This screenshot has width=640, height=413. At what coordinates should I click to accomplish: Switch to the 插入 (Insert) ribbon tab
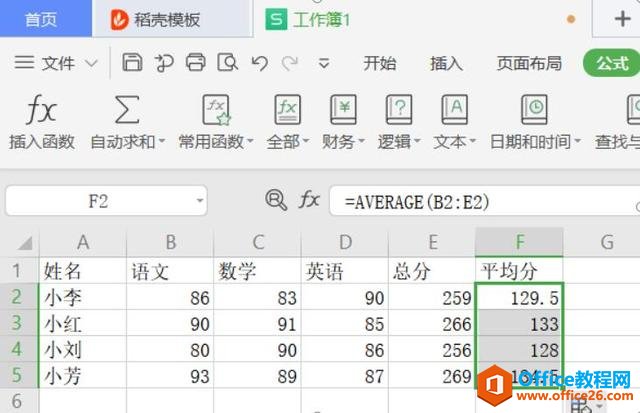tap(446, 63)
